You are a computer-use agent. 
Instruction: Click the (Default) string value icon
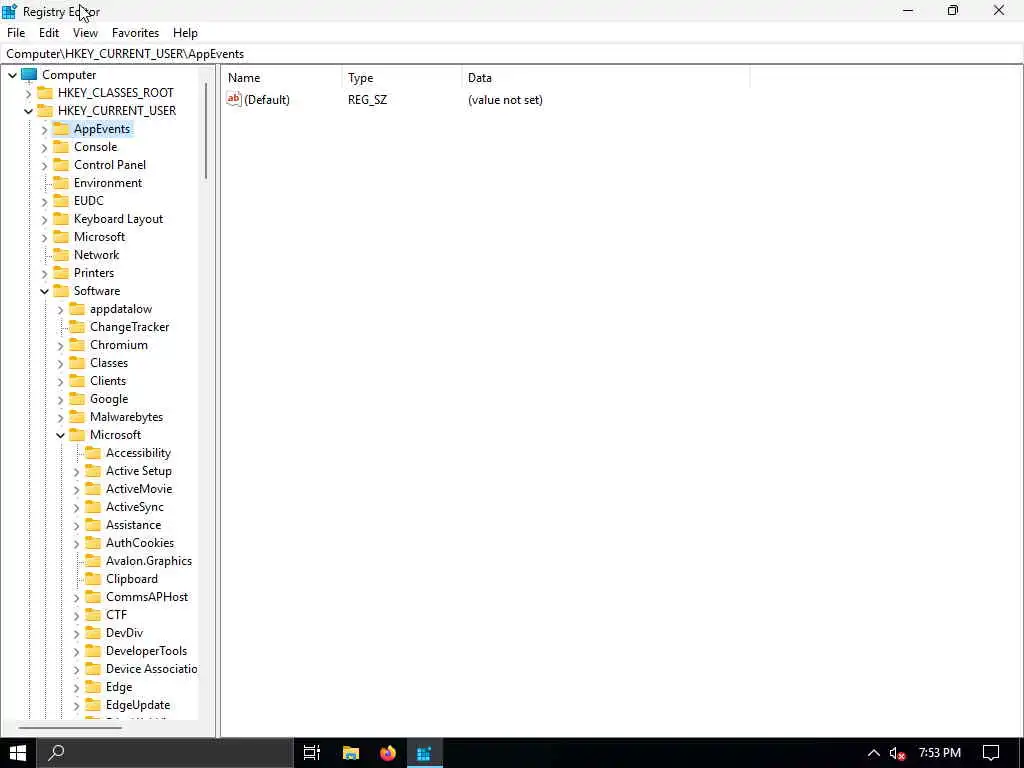[234, 99]
